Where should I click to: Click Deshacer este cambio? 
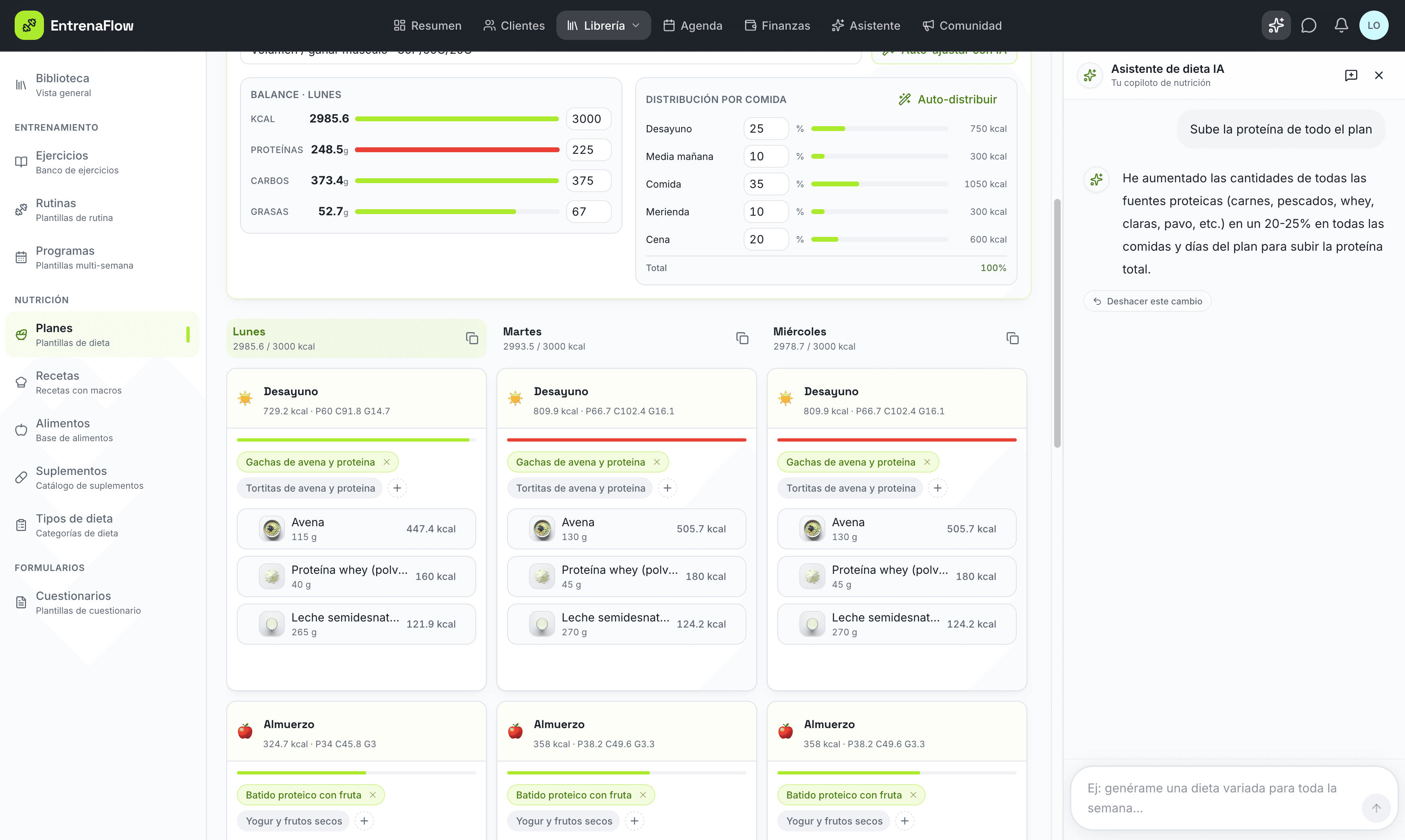(x=1147, y=301)
